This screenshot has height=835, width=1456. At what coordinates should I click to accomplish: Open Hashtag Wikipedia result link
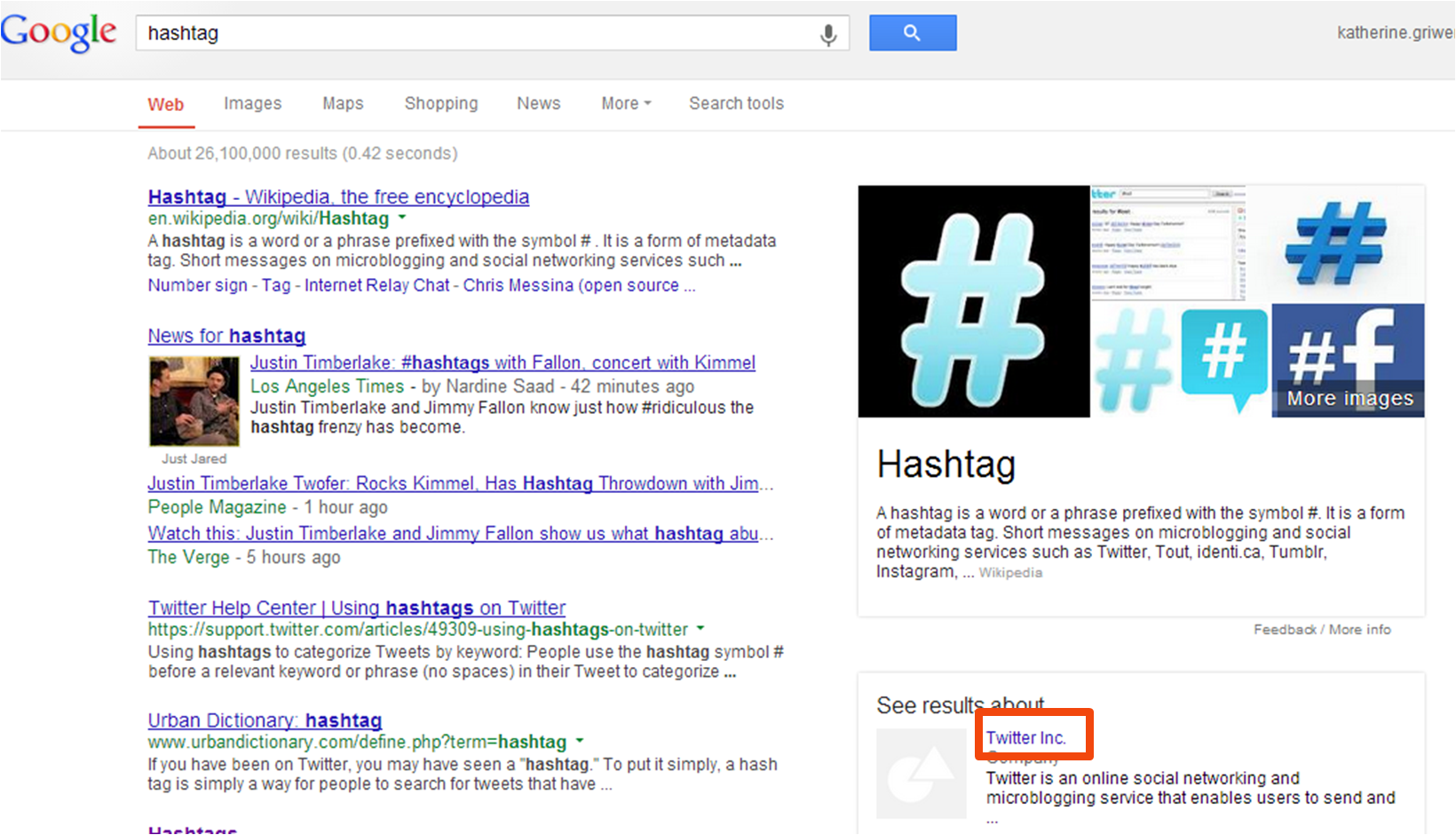(338, 196)
